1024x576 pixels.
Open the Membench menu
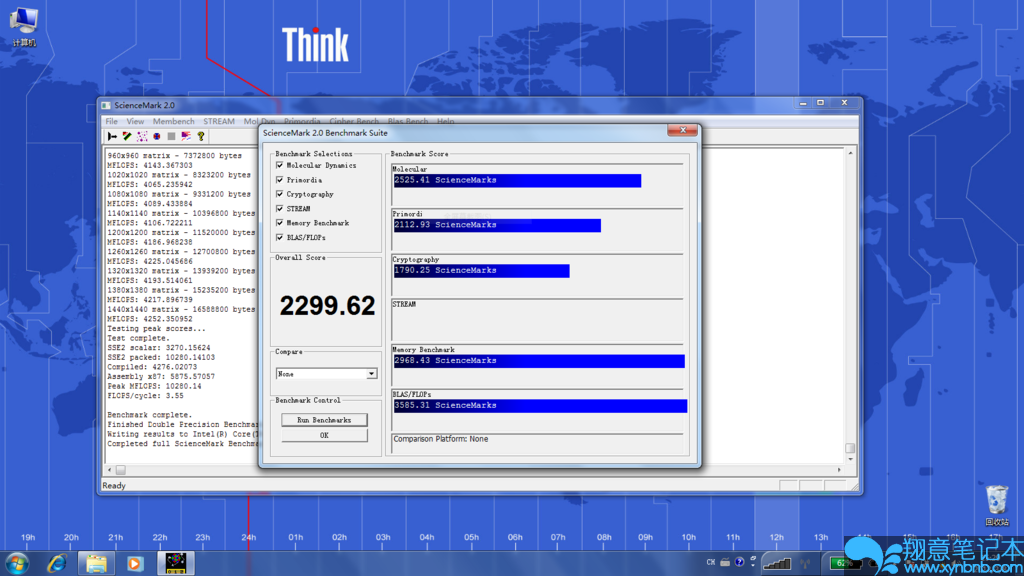pos(173,121)
